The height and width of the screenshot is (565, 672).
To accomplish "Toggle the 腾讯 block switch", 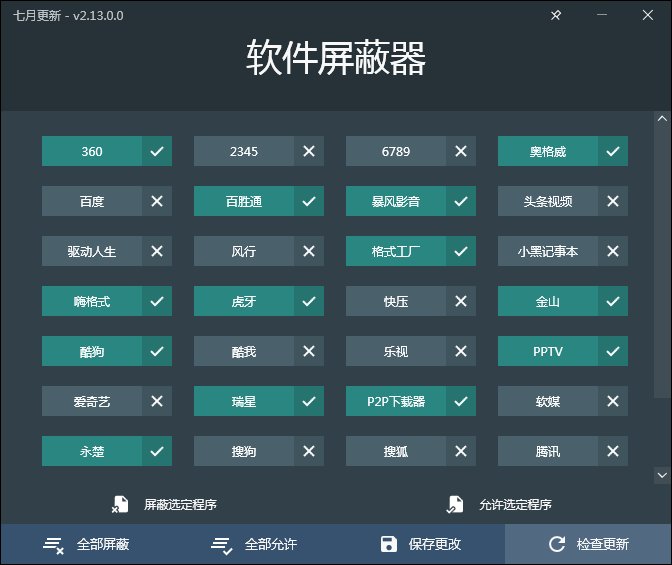I will click(x=563, y=451).
